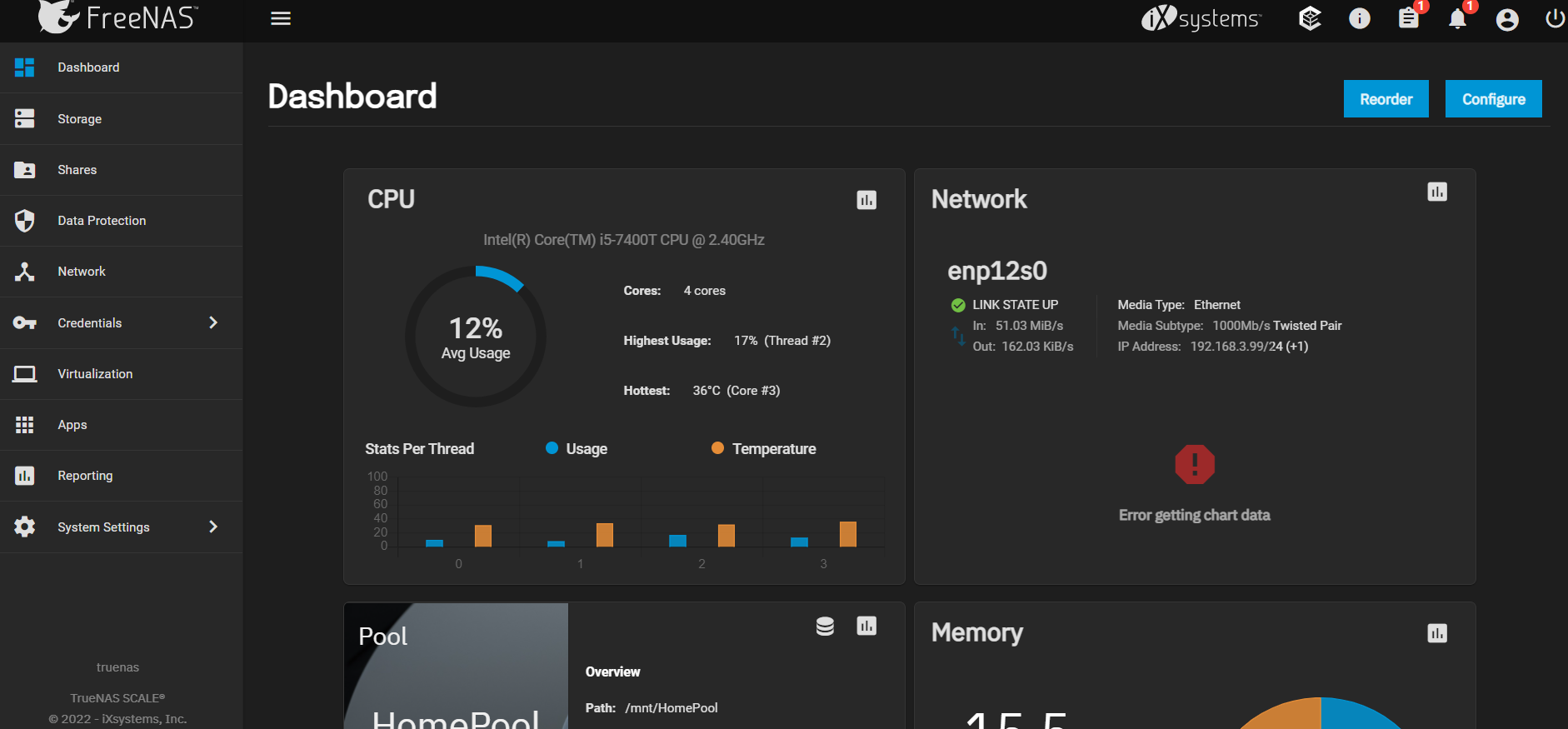Click the Data Protection shield icon
Image resolution: width=1568 pixels, height=729 pixels.
[25, 221]
